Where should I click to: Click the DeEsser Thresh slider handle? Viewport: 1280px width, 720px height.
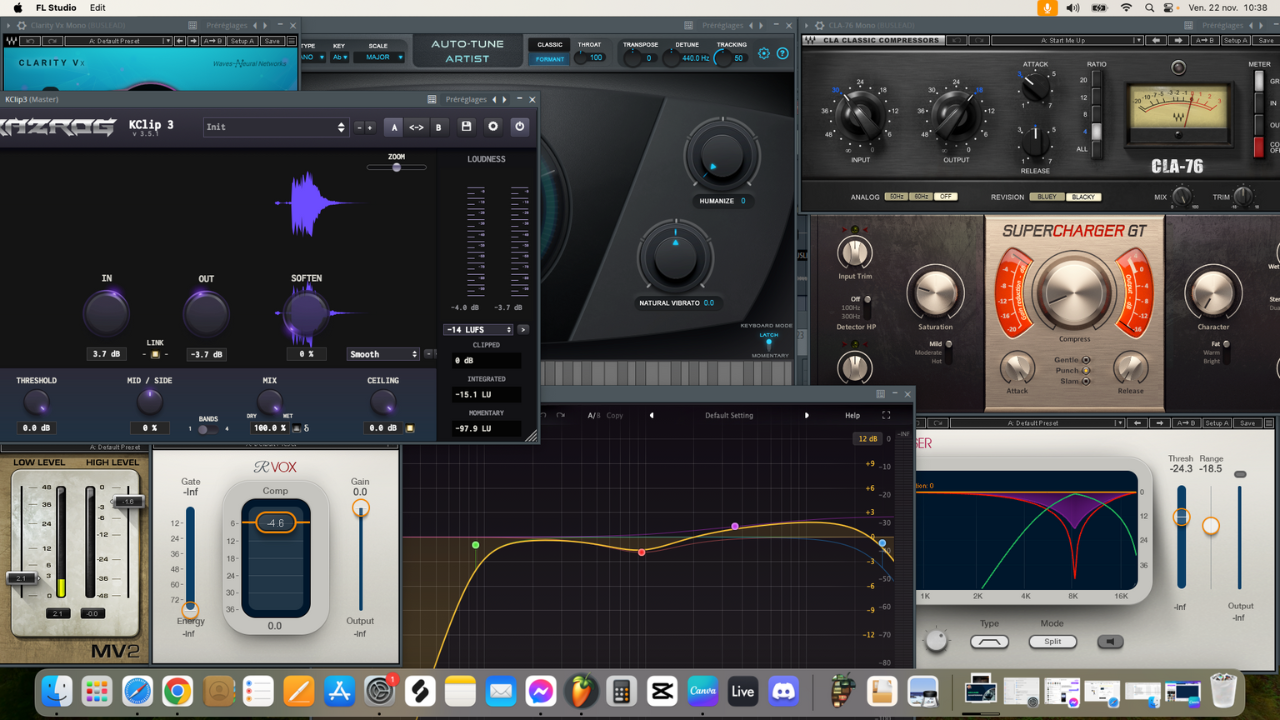pos(1181,517)
